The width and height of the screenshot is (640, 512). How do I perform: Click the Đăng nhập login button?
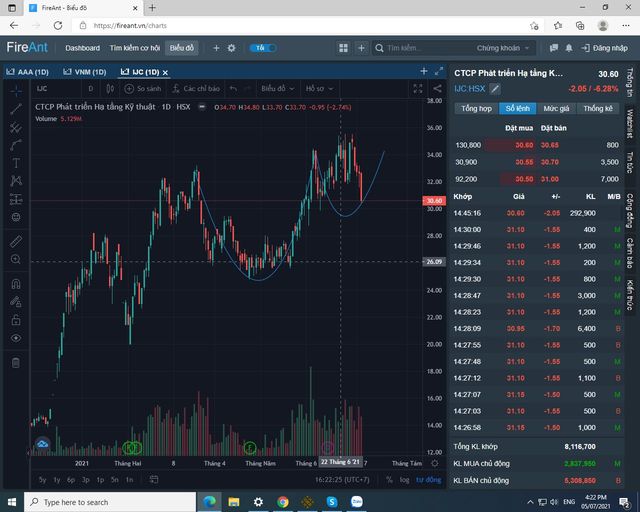pyautogui.click(x=604, y=48)
